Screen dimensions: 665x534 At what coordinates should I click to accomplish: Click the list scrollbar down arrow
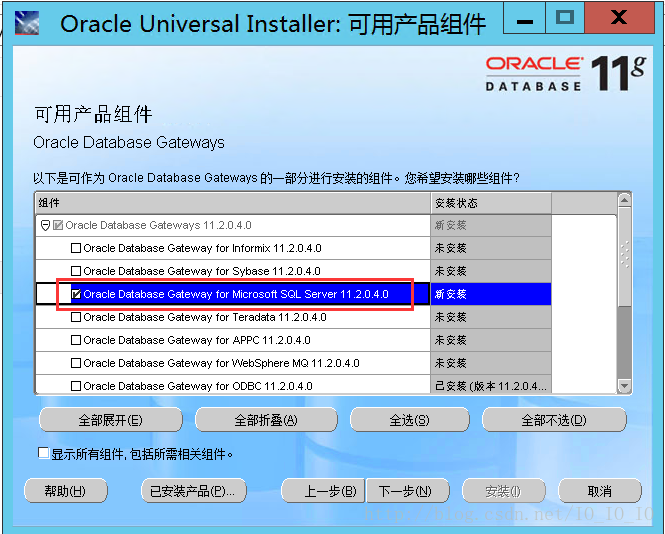[x=624, y=386]
